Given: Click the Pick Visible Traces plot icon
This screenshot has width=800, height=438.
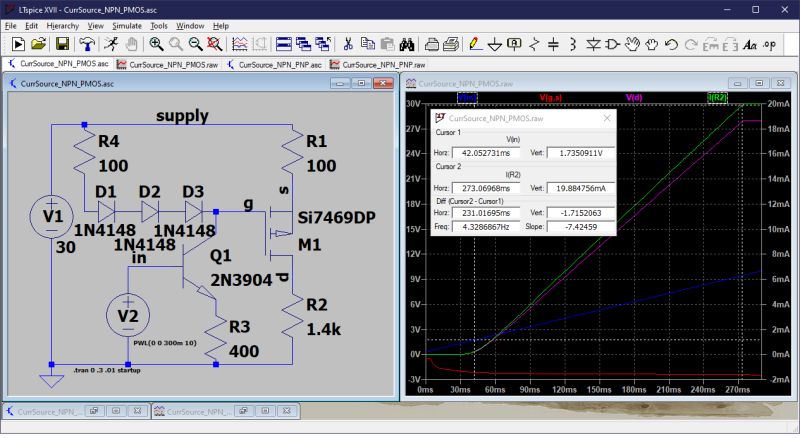Looking at the screenshot, I should [239, 44].
